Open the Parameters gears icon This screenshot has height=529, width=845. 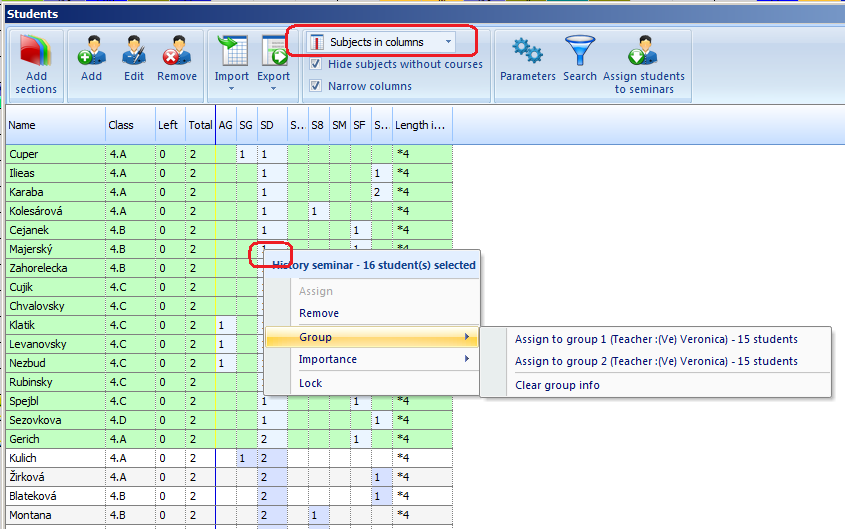[x=527, y=52]
